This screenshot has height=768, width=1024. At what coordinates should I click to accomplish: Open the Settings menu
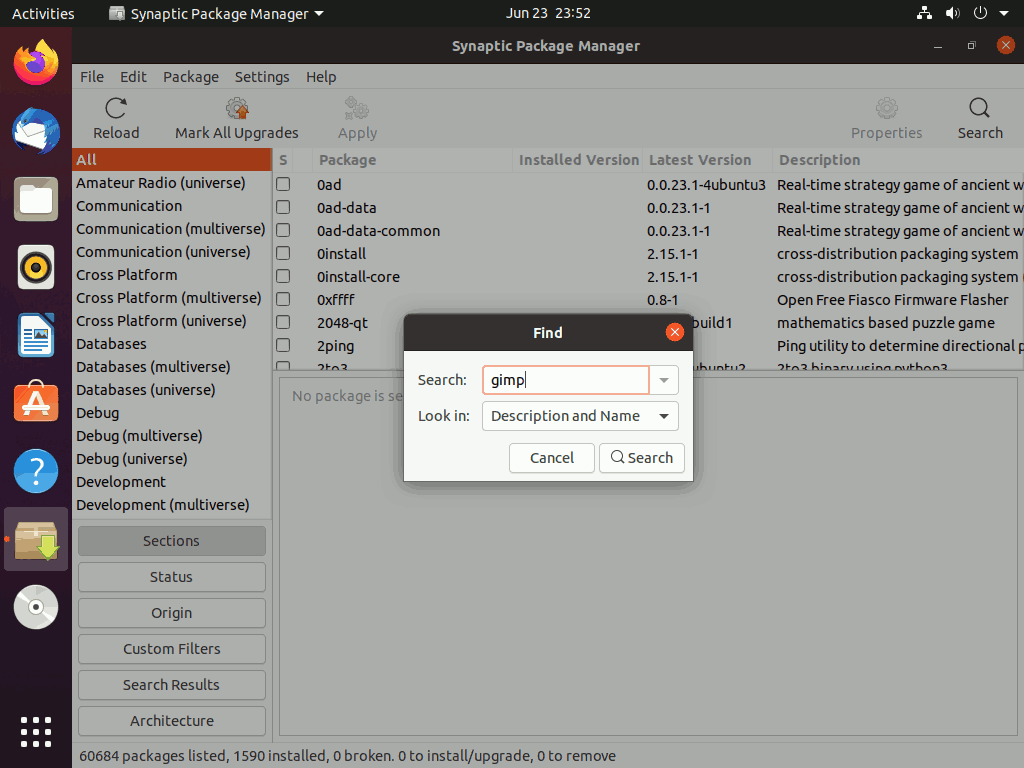262,77
